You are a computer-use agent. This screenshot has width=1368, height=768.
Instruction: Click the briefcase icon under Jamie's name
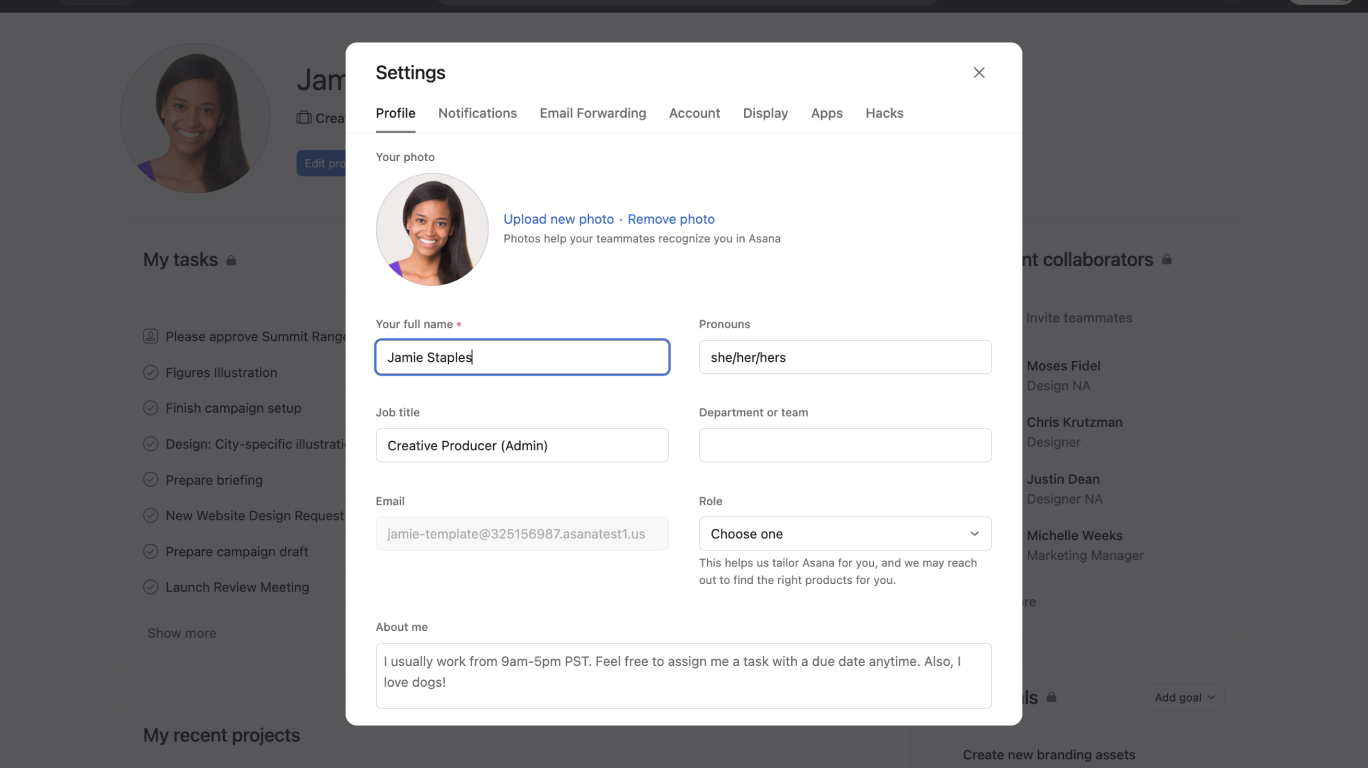click(x=305, y=117)
